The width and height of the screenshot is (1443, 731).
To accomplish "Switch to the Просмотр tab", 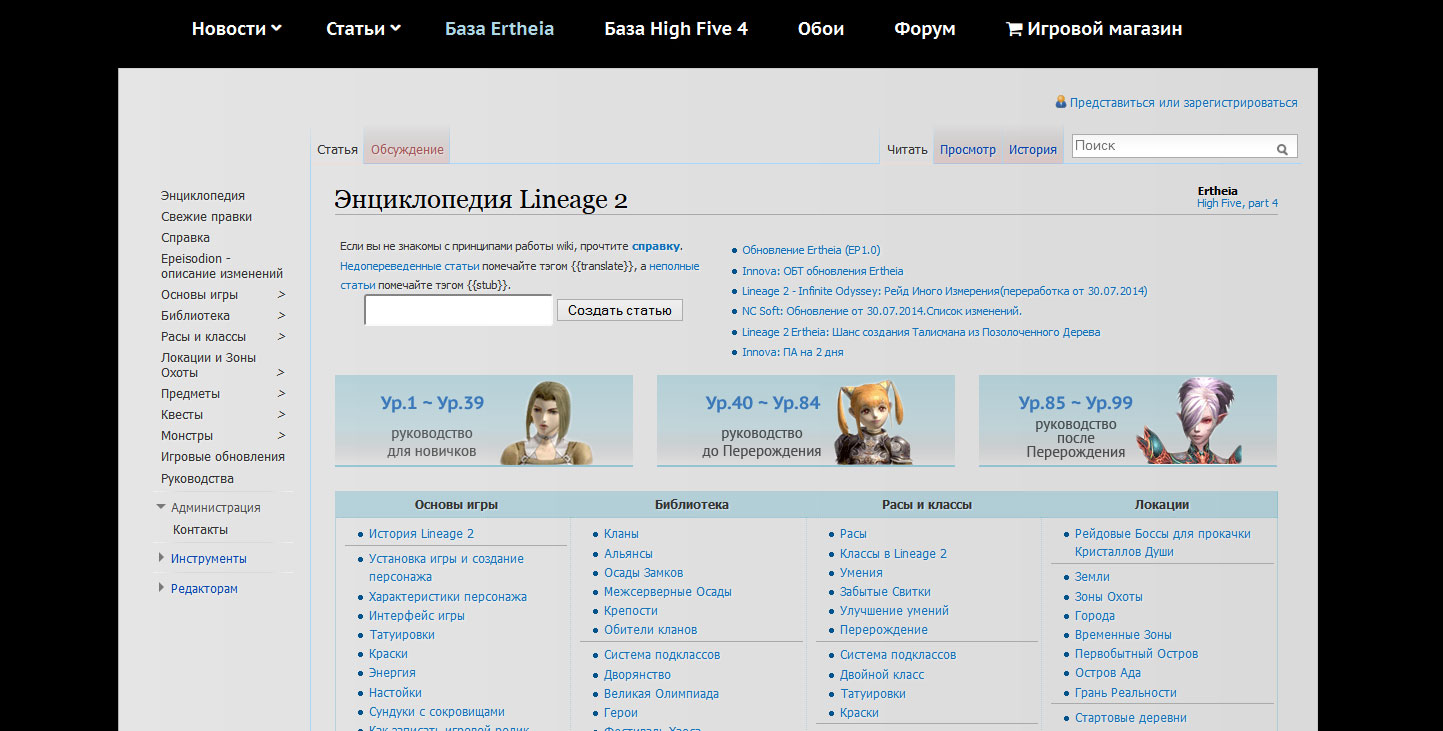I will (x=968, y=149).
